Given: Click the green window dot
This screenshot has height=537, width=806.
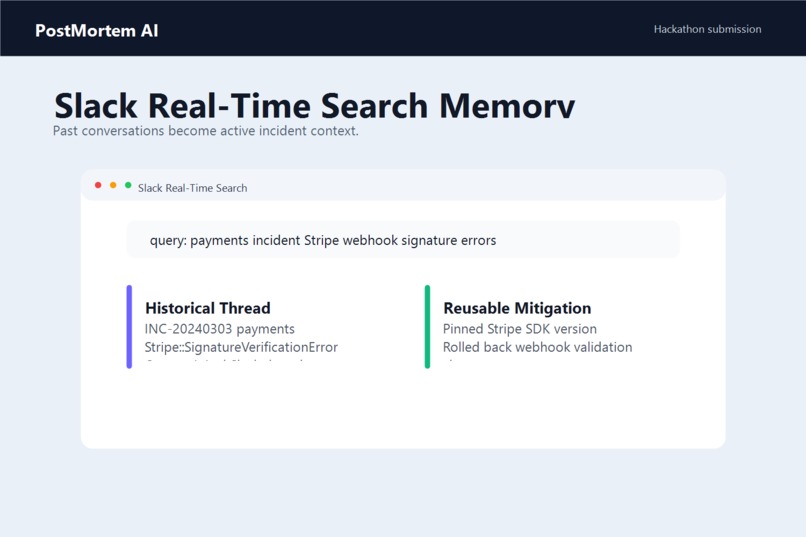Looking at the screenshot, I should tap(128, 185).
